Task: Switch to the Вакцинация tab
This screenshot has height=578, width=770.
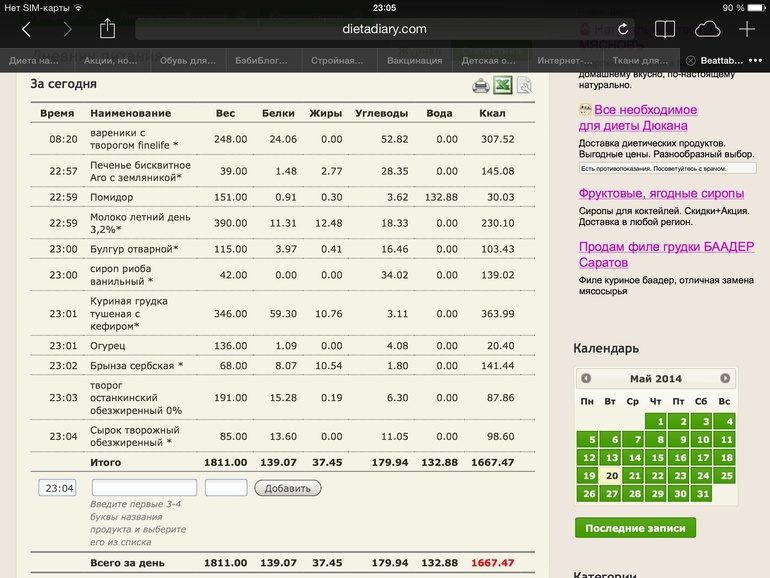Action: tap(414, 60)
